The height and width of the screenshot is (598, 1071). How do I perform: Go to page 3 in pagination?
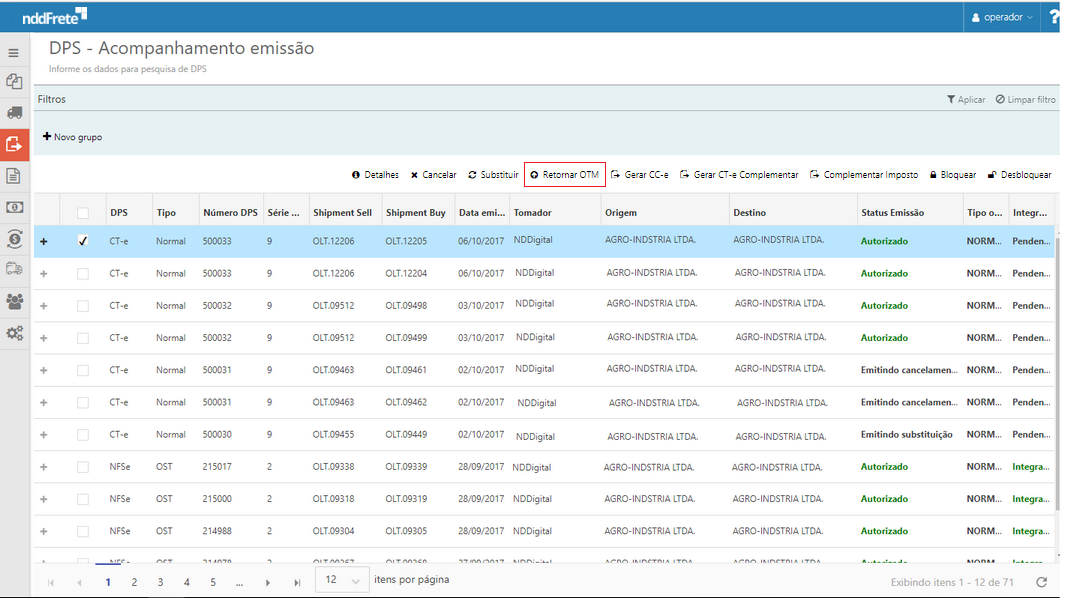point(160,582)
